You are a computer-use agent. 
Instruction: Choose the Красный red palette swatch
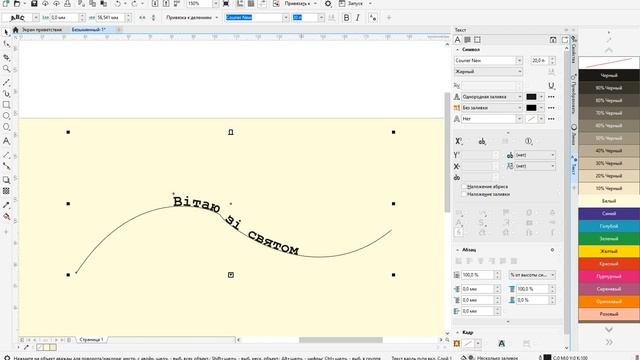[x=609, y=264]
